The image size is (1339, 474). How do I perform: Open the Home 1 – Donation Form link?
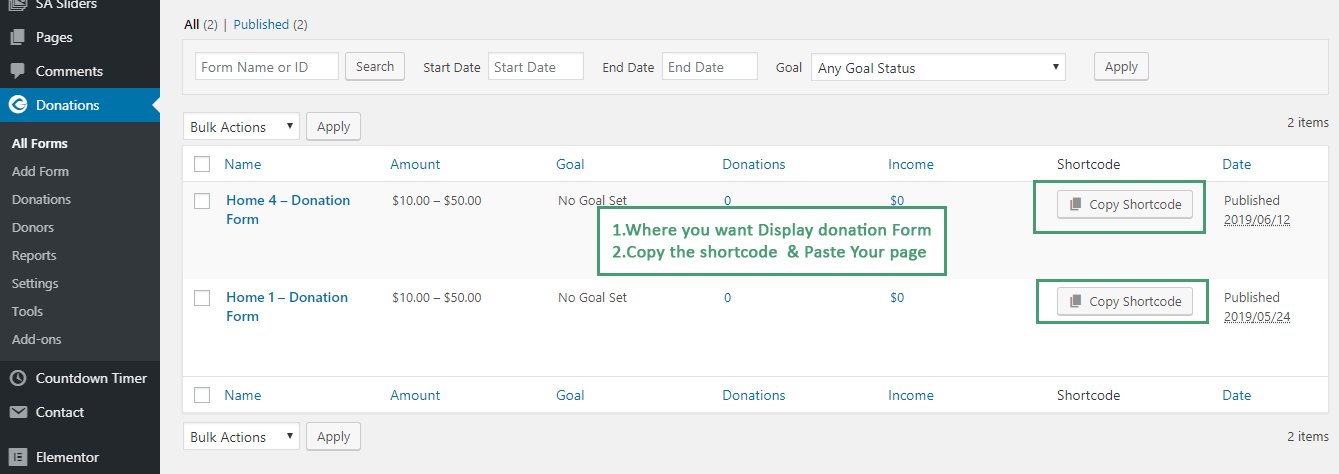click(287, 307)
